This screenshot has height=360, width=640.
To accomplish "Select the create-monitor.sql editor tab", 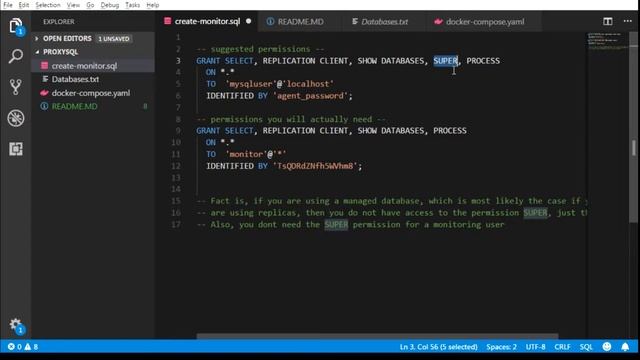I will [x=207, y=22].
